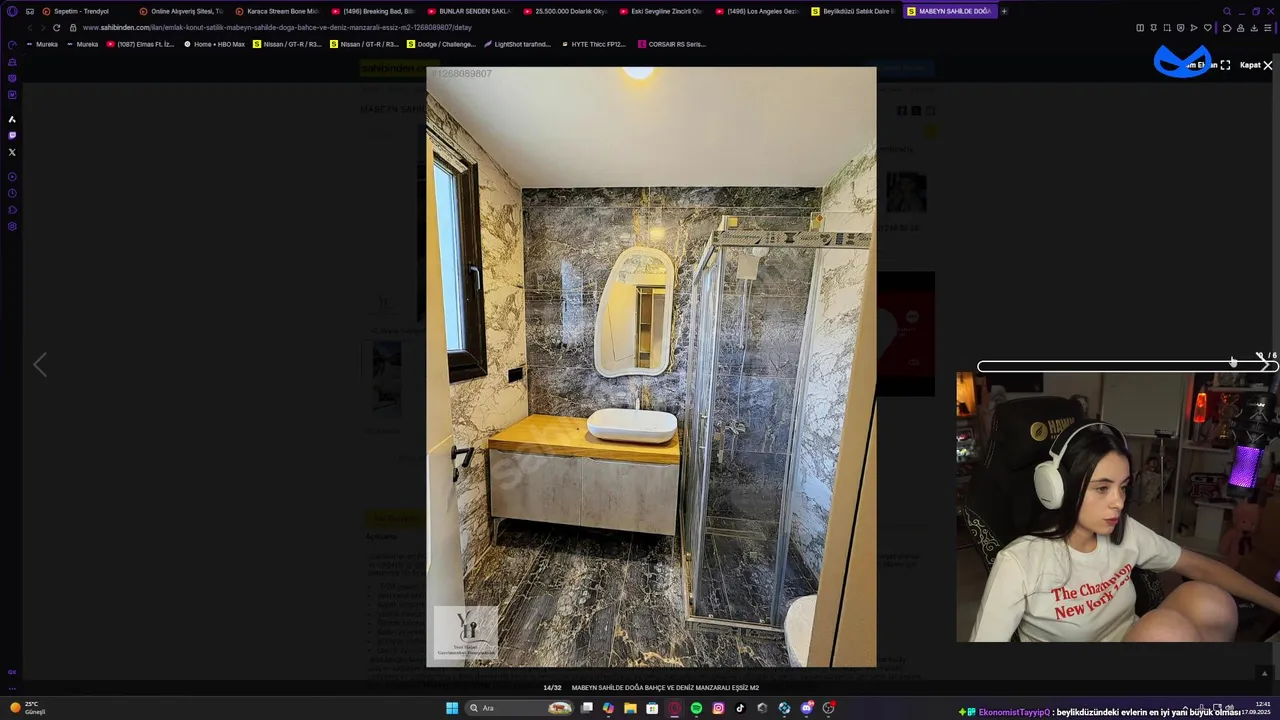The image size is (1280, 720).
Task: Click snapshot icon in browser toolbar
Action: click(x=1167, y=27)
